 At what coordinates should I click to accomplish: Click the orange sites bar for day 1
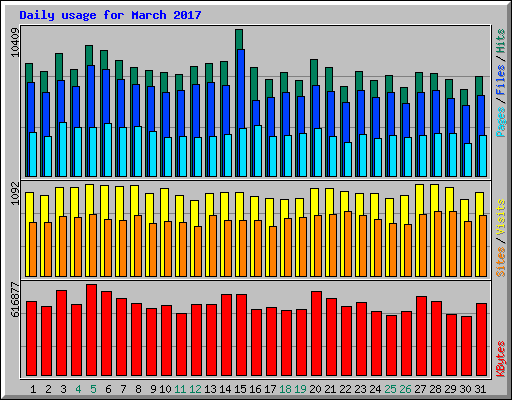coord(33,249)
